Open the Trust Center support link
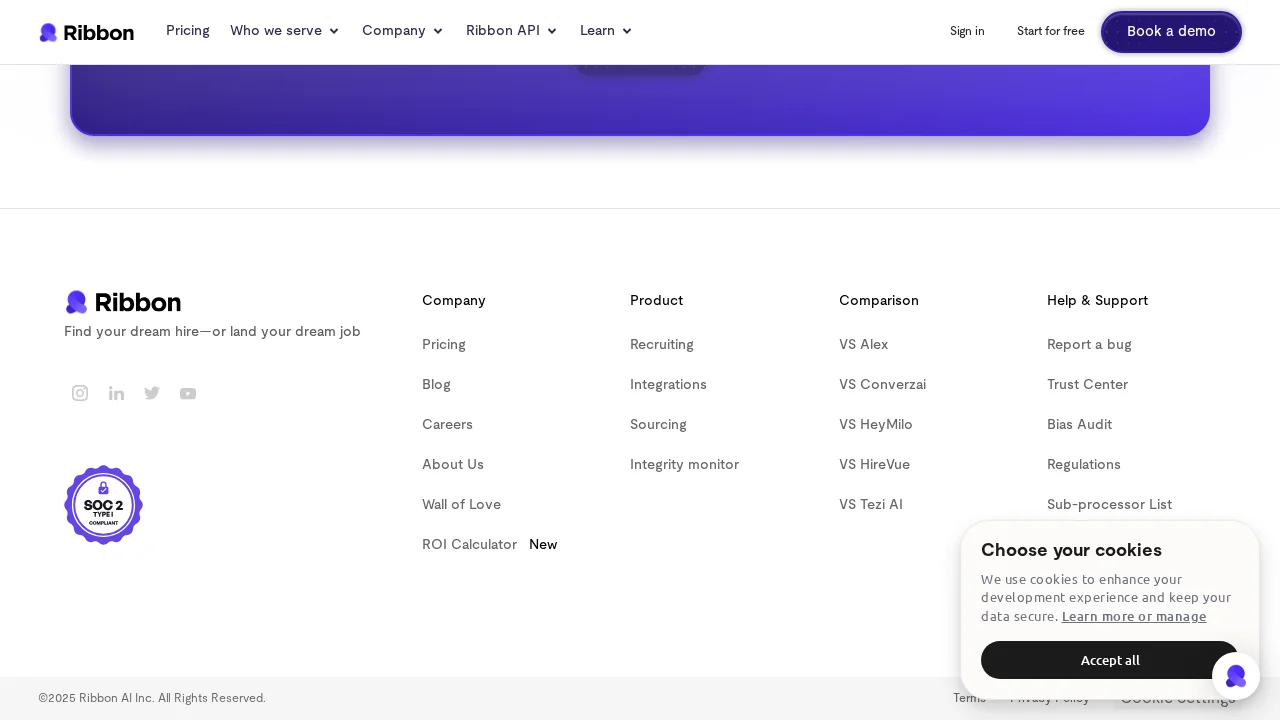The height and width of the screenshot is (720, 1280). 1087,384
